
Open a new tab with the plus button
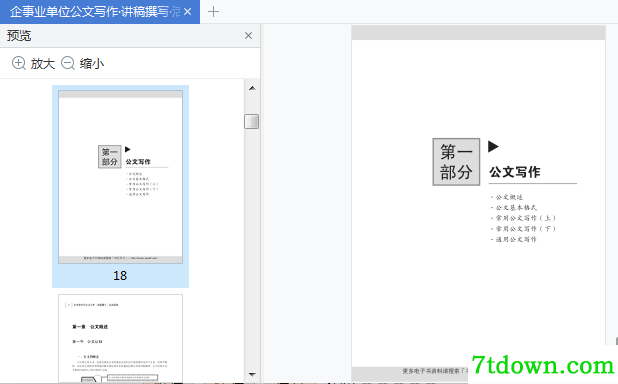pos(213,12)
